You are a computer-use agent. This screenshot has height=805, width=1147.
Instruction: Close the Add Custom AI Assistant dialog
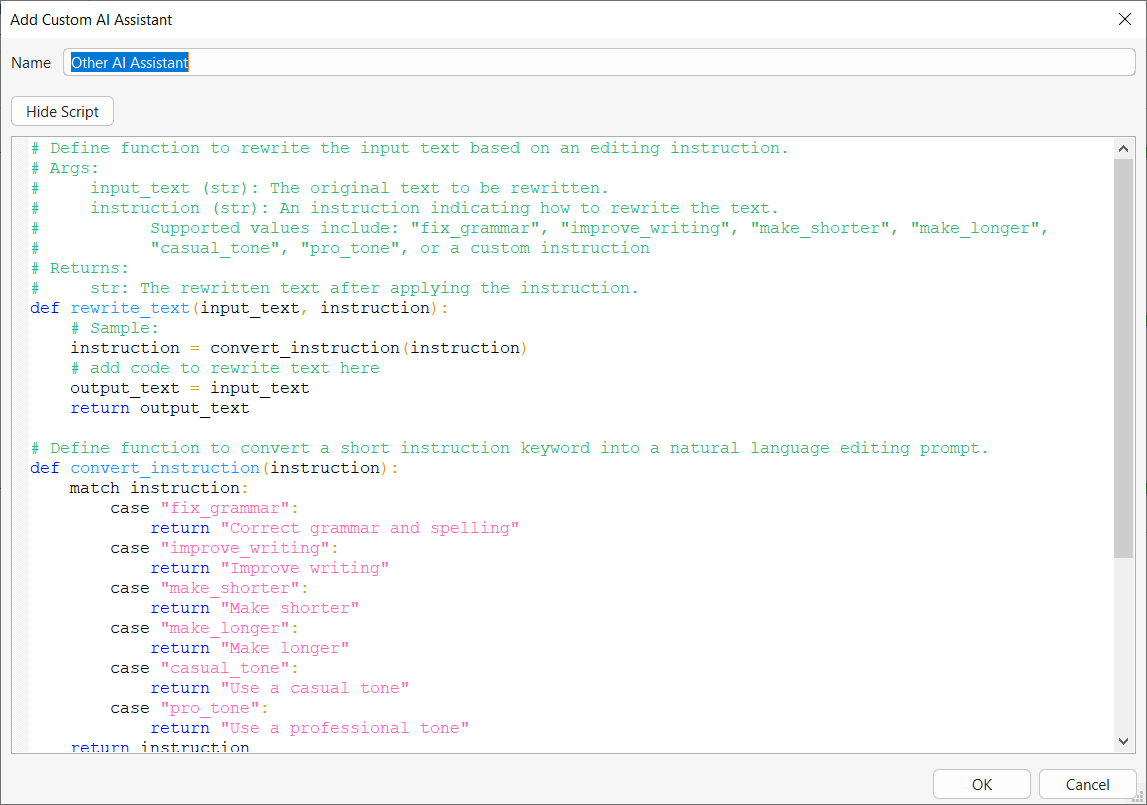tap(1123, 19)
